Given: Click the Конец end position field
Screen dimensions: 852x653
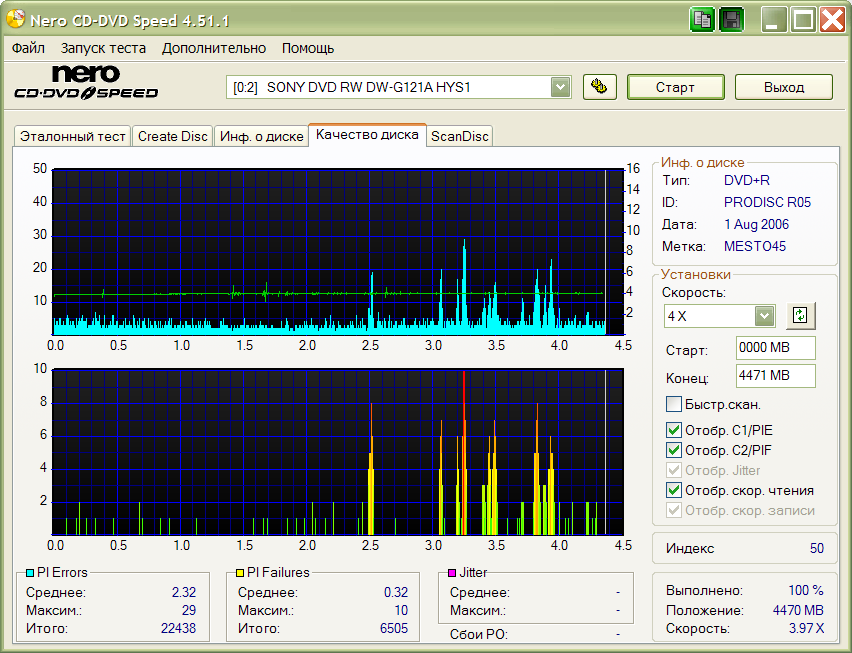Looking at the screenshot, I should coord(775,376).
